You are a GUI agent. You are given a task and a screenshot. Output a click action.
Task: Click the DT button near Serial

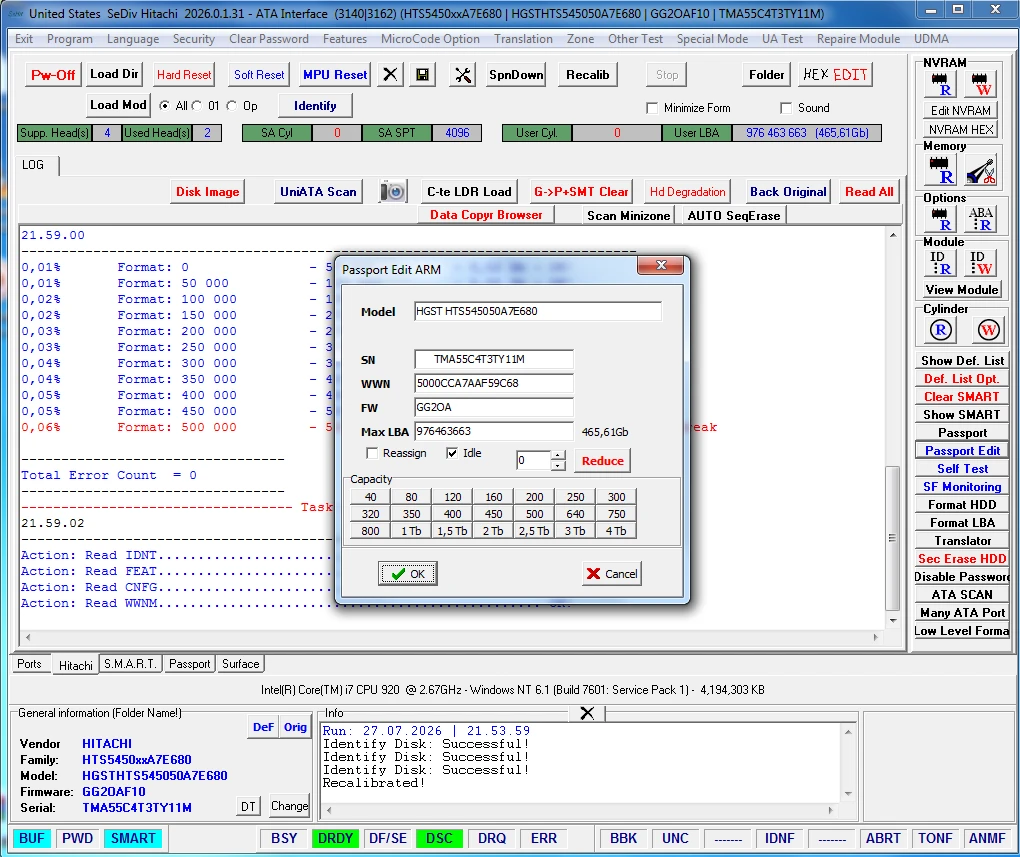coord(248,807)
